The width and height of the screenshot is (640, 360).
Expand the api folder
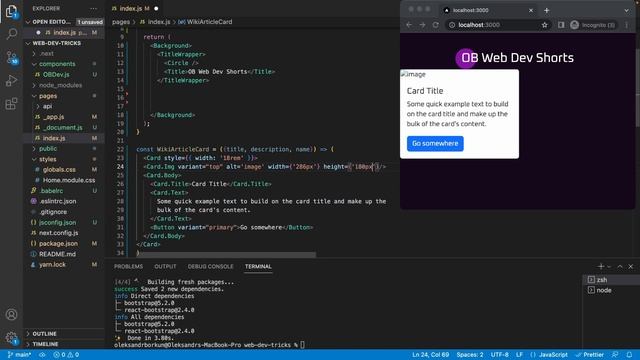47,107
